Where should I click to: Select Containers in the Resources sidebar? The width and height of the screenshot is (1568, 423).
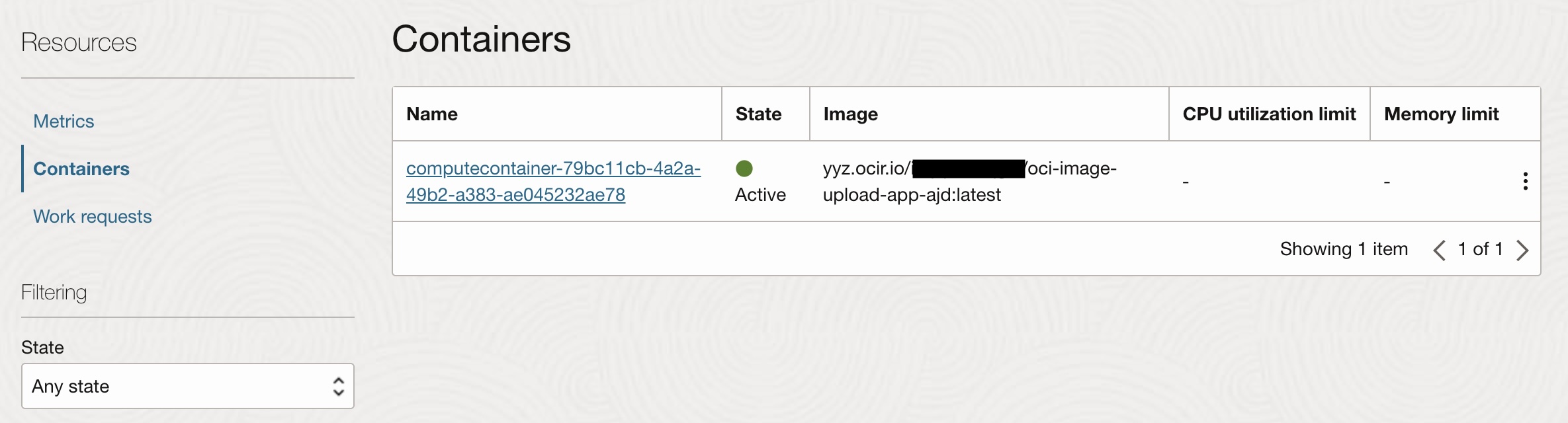click(81, 169)
